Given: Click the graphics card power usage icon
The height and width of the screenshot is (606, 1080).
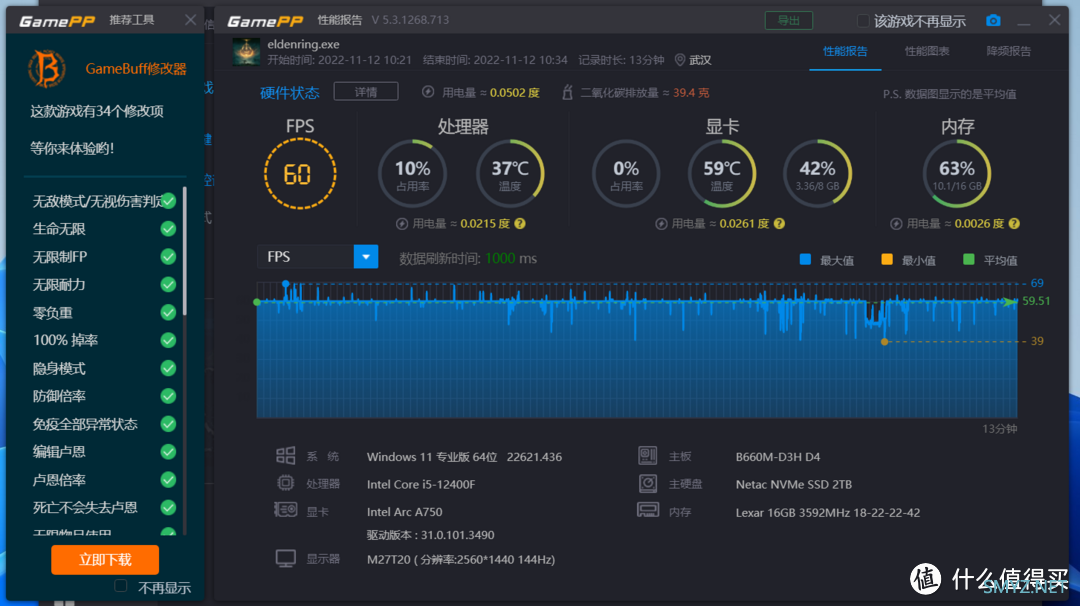Looking at the screenshot, I should (661, 224).
